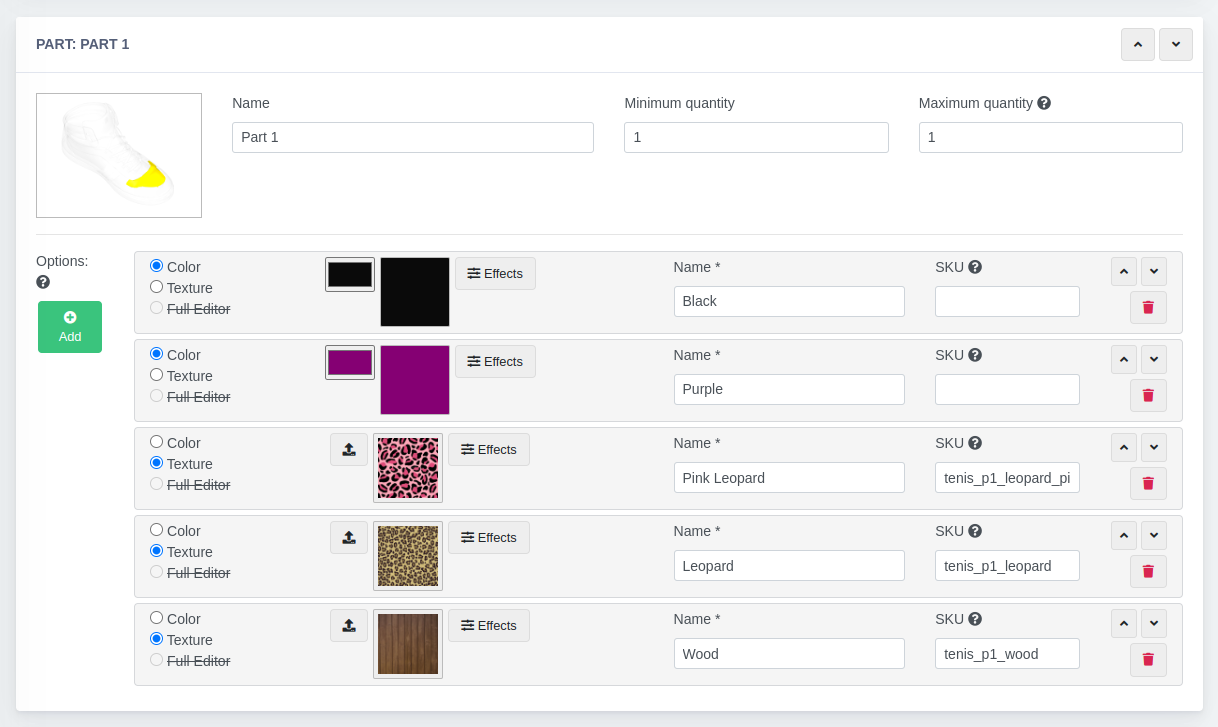Move Leopard option up

(1124, 535)
